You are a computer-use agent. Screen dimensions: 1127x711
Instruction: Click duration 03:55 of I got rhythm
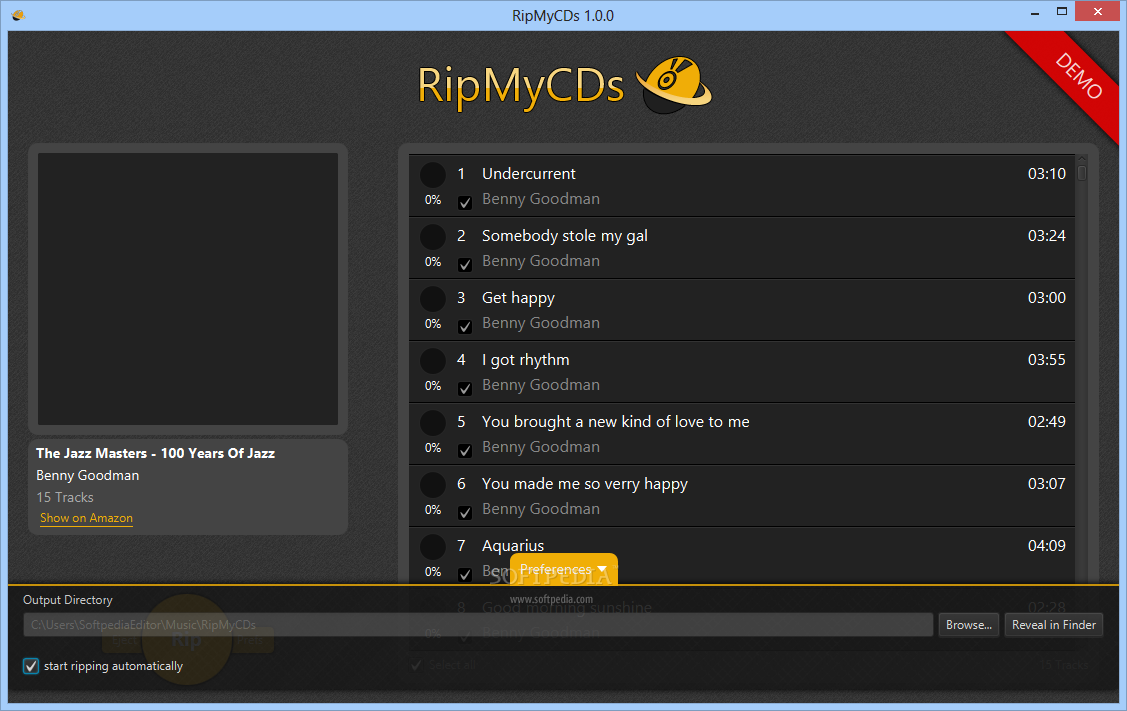(1046, 359)
